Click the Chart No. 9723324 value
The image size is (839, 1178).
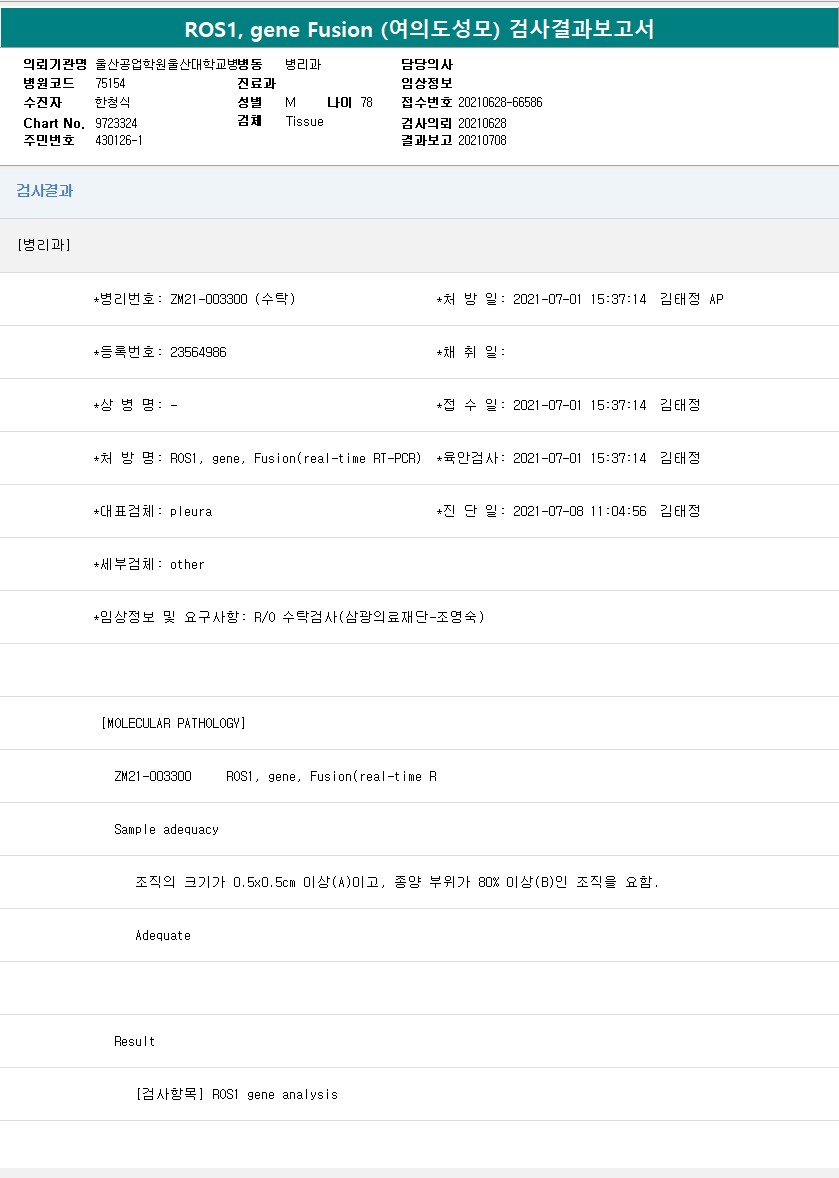pos(116,122)
